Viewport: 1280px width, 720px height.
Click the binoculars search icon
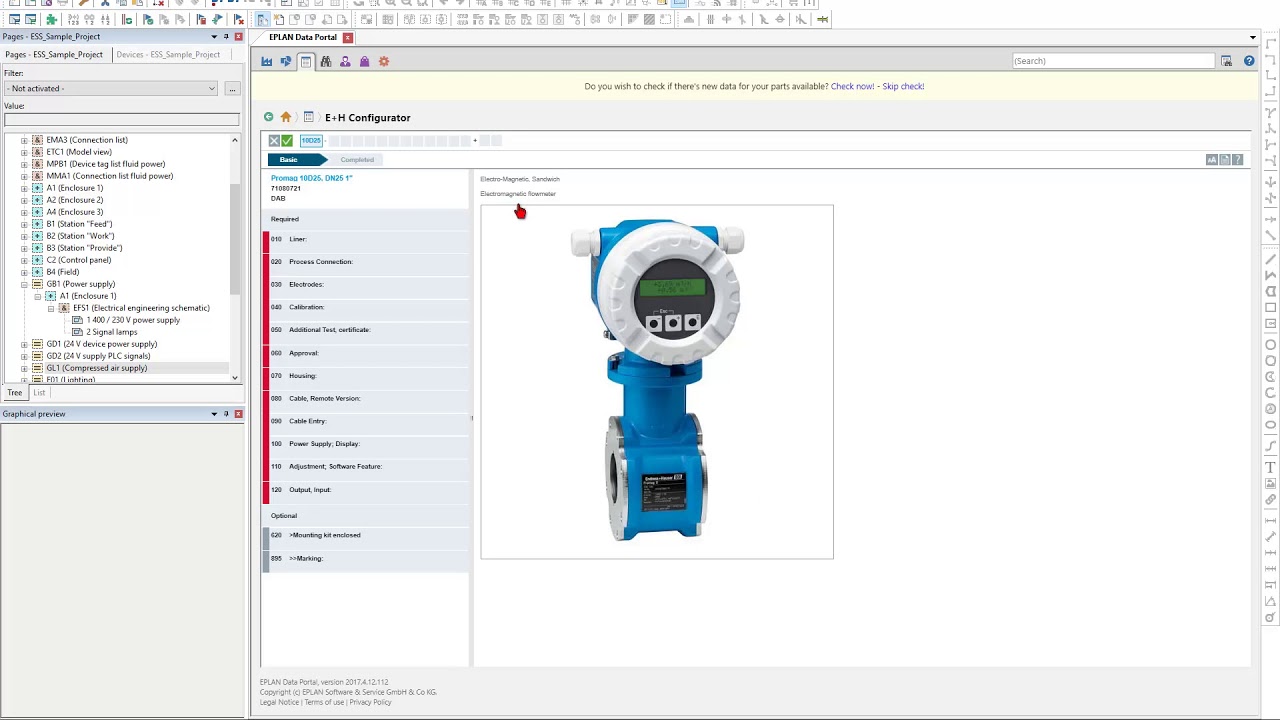326,62
